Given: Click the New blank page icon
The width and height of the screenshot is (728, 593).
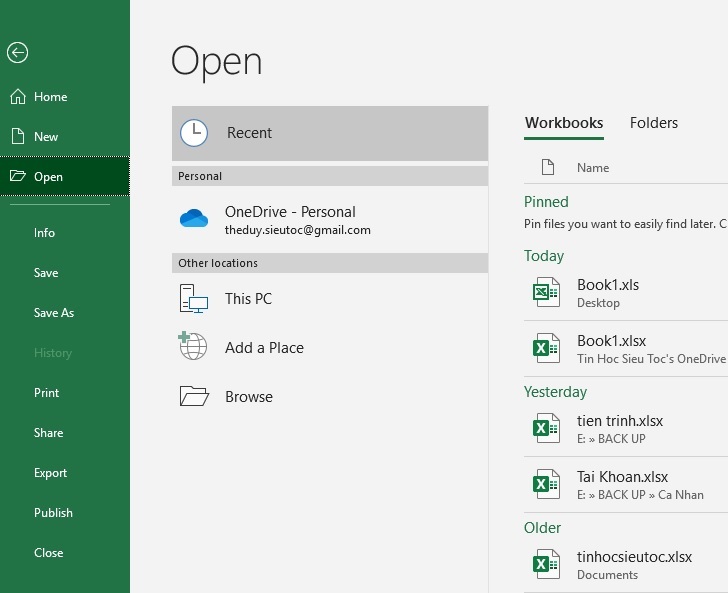Looking at the screenshot, I should [x=18, y=137].
